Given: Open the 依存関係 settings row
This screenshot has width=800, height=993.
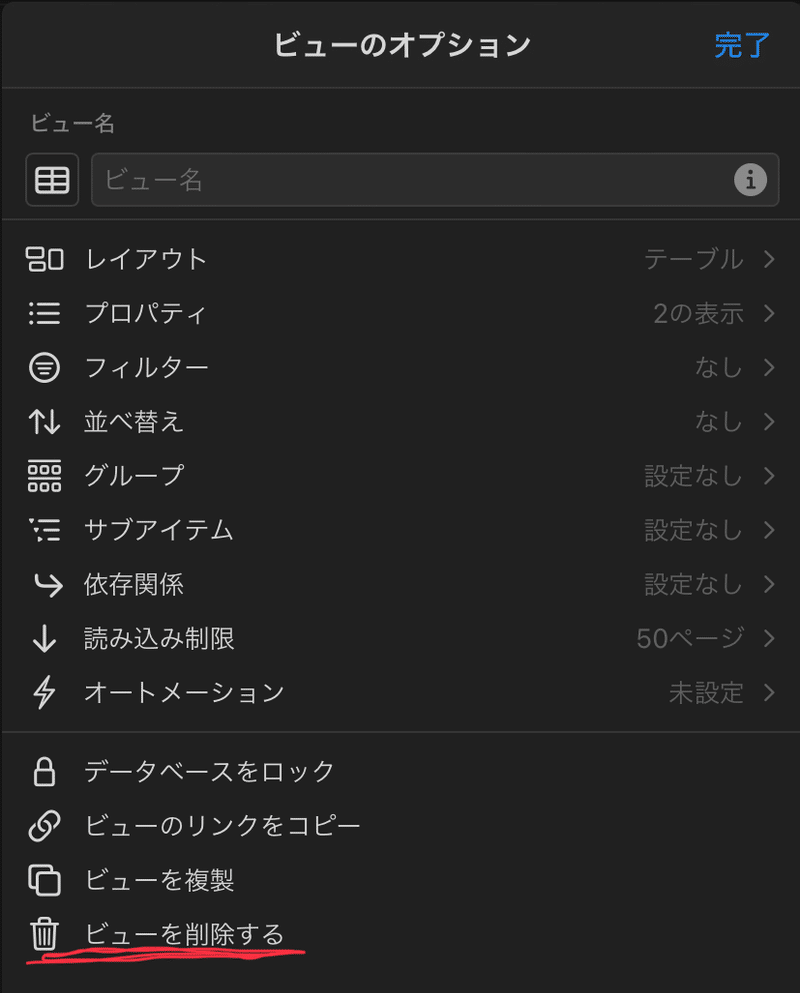Looking at the screenshot, I should (x=400, y=584).
